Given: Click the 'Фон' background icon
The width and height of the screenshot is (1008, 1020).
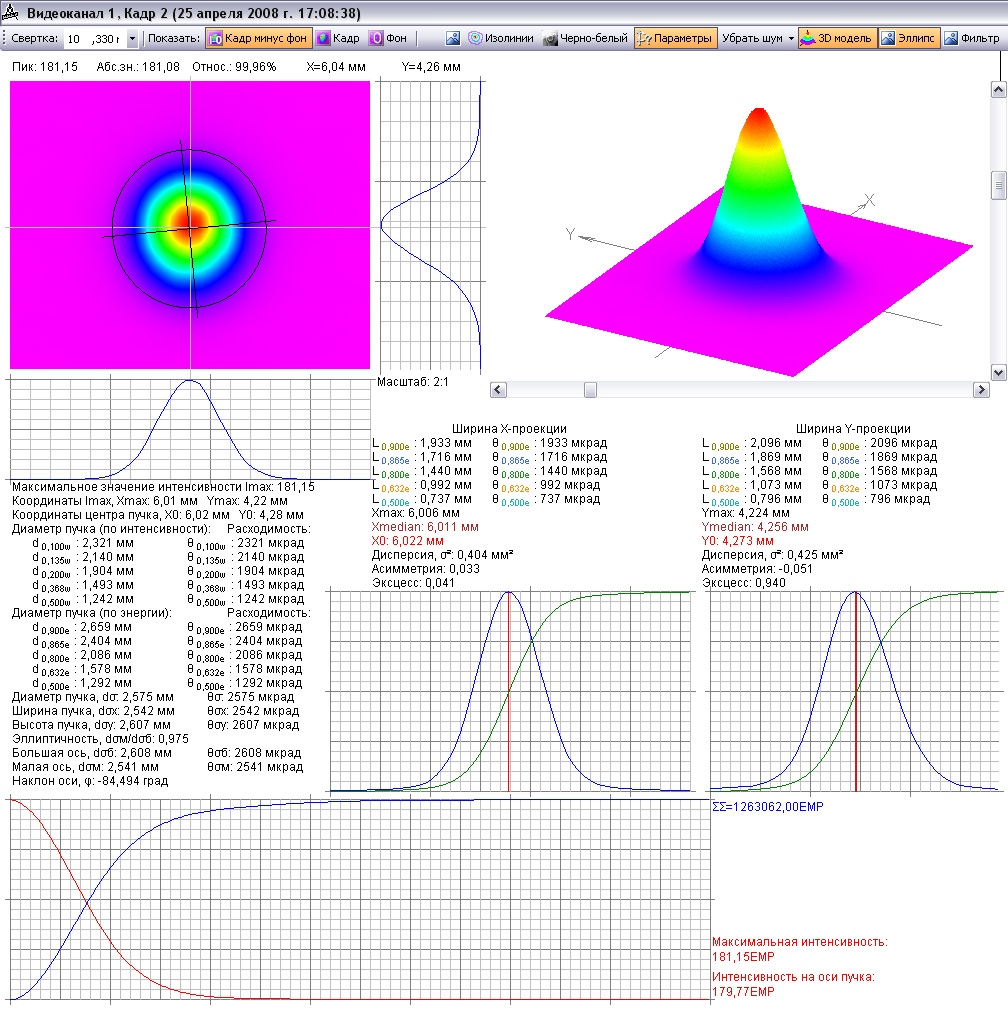Looking at the screenshot, I should pos(376,38).
